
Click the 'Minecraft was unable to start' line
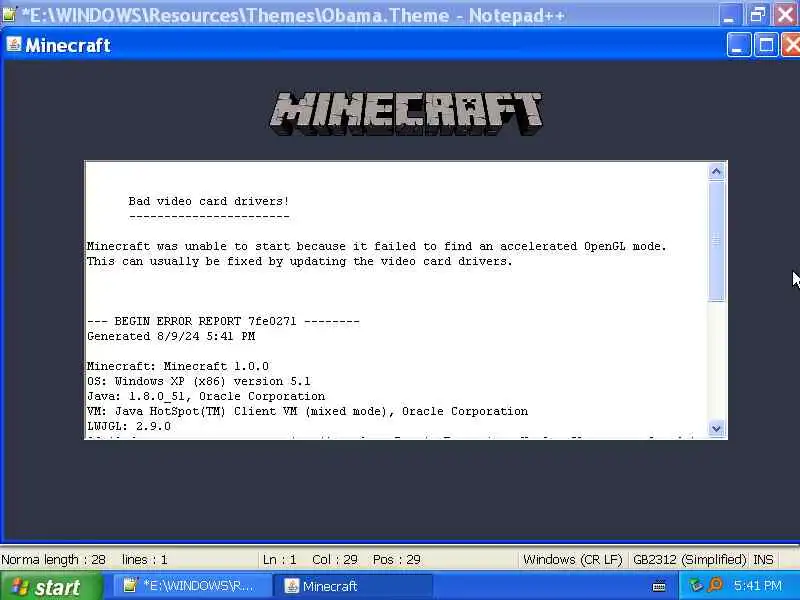click(x=377, y=246)
